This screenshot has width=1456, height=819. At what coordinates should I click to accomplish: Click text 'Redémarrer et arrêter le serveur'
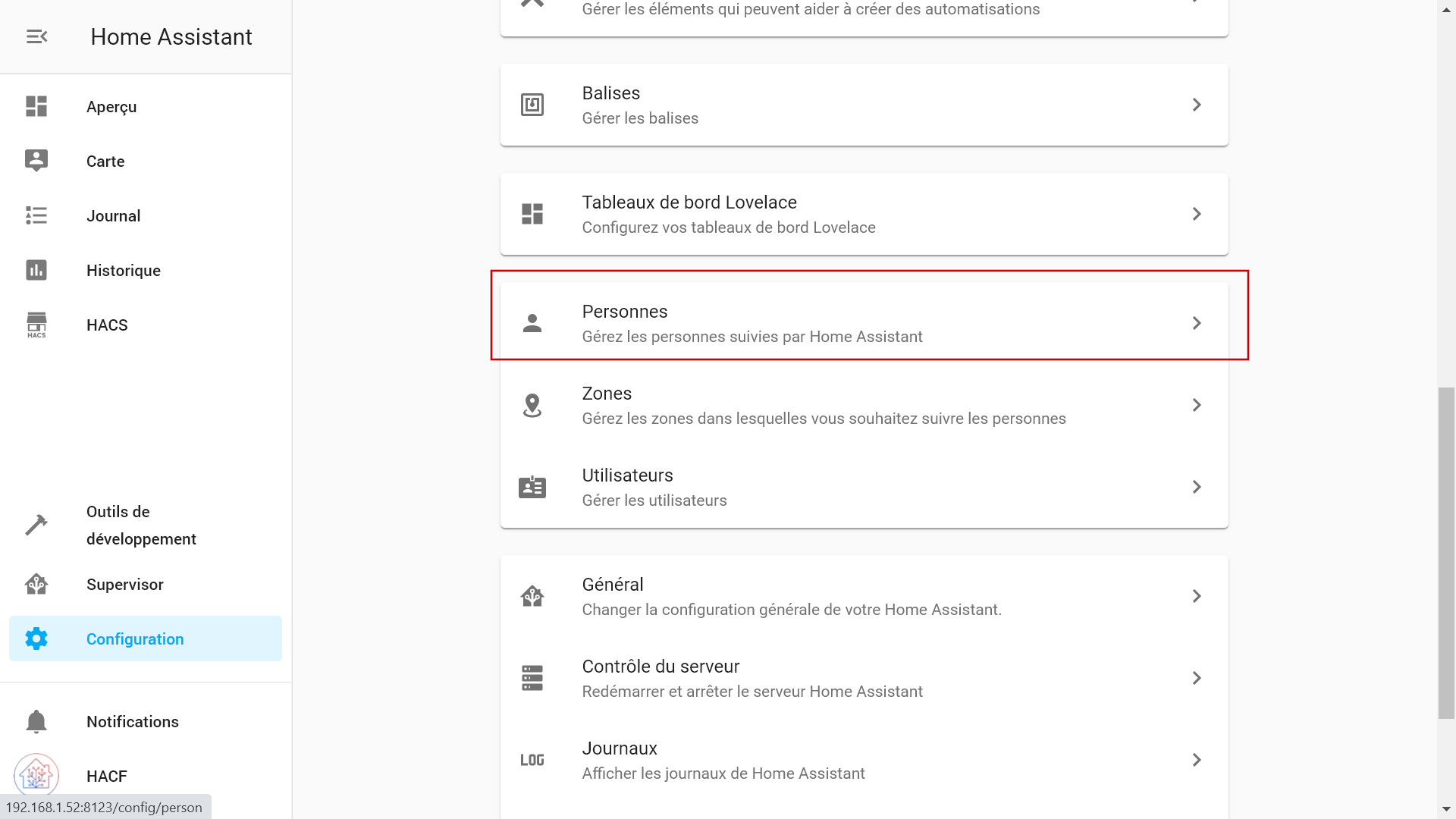tap(694, 692)
